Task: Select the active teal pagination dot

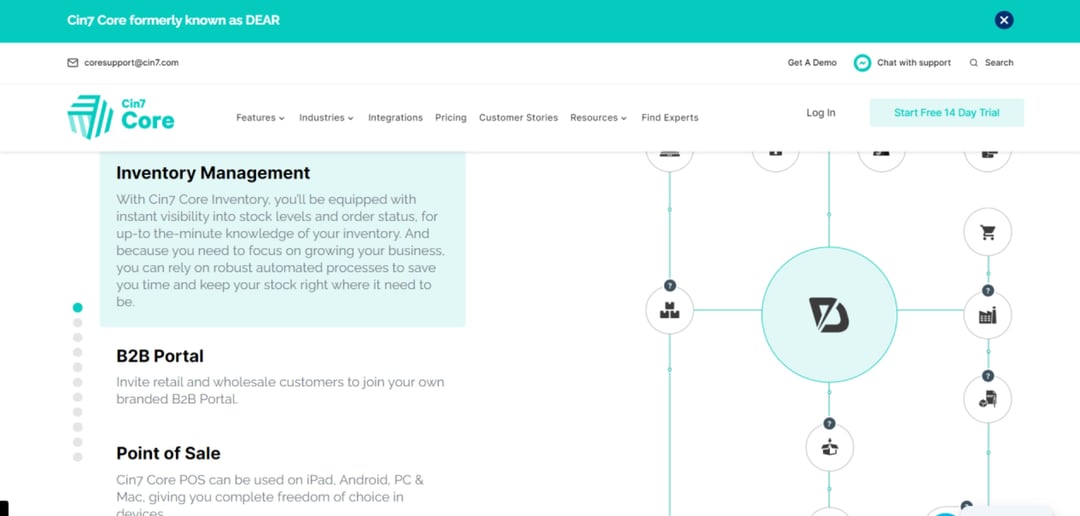Action: pos(77,307)
